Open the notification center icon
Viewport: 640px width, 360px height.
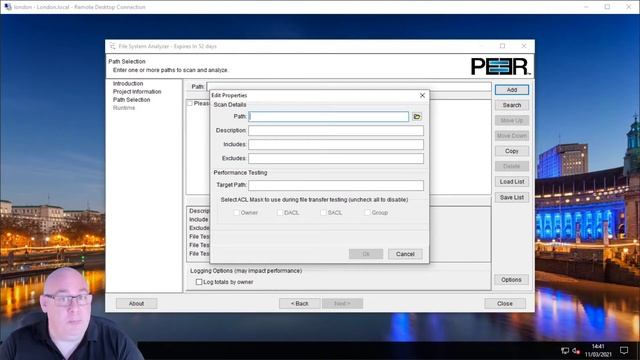[624, 351]
